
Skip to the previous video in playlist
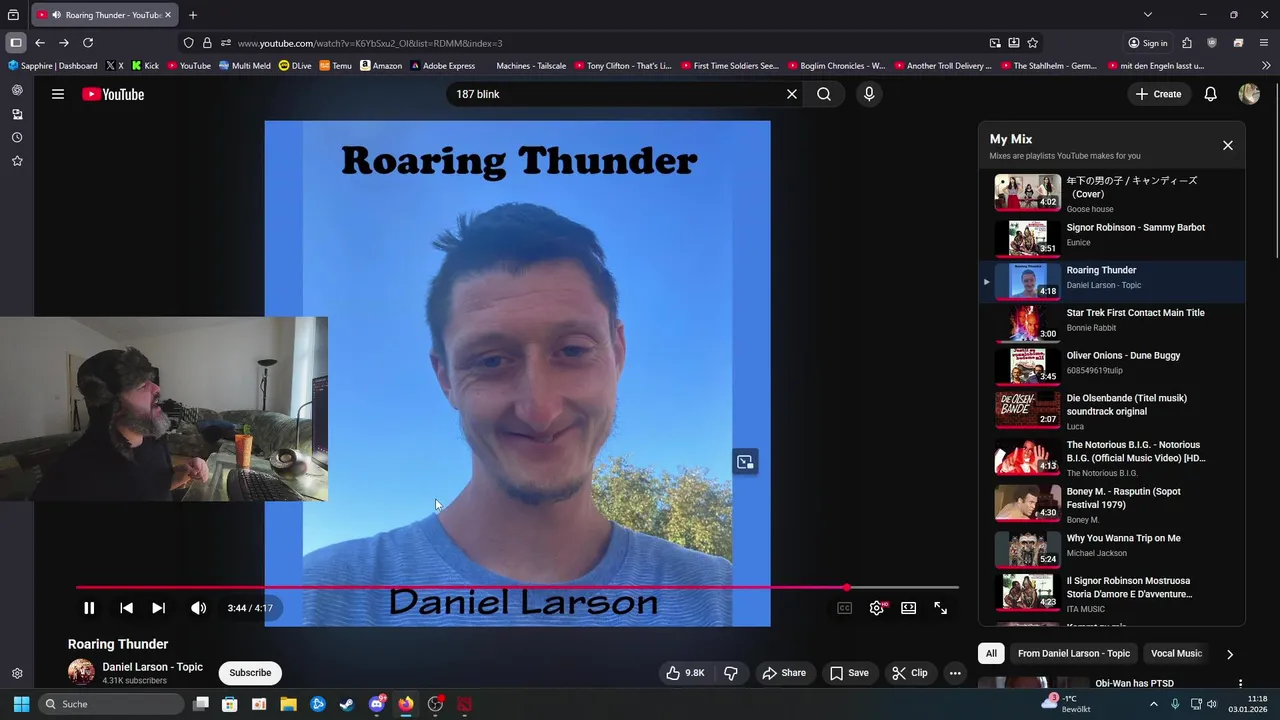tap(126, 608)
